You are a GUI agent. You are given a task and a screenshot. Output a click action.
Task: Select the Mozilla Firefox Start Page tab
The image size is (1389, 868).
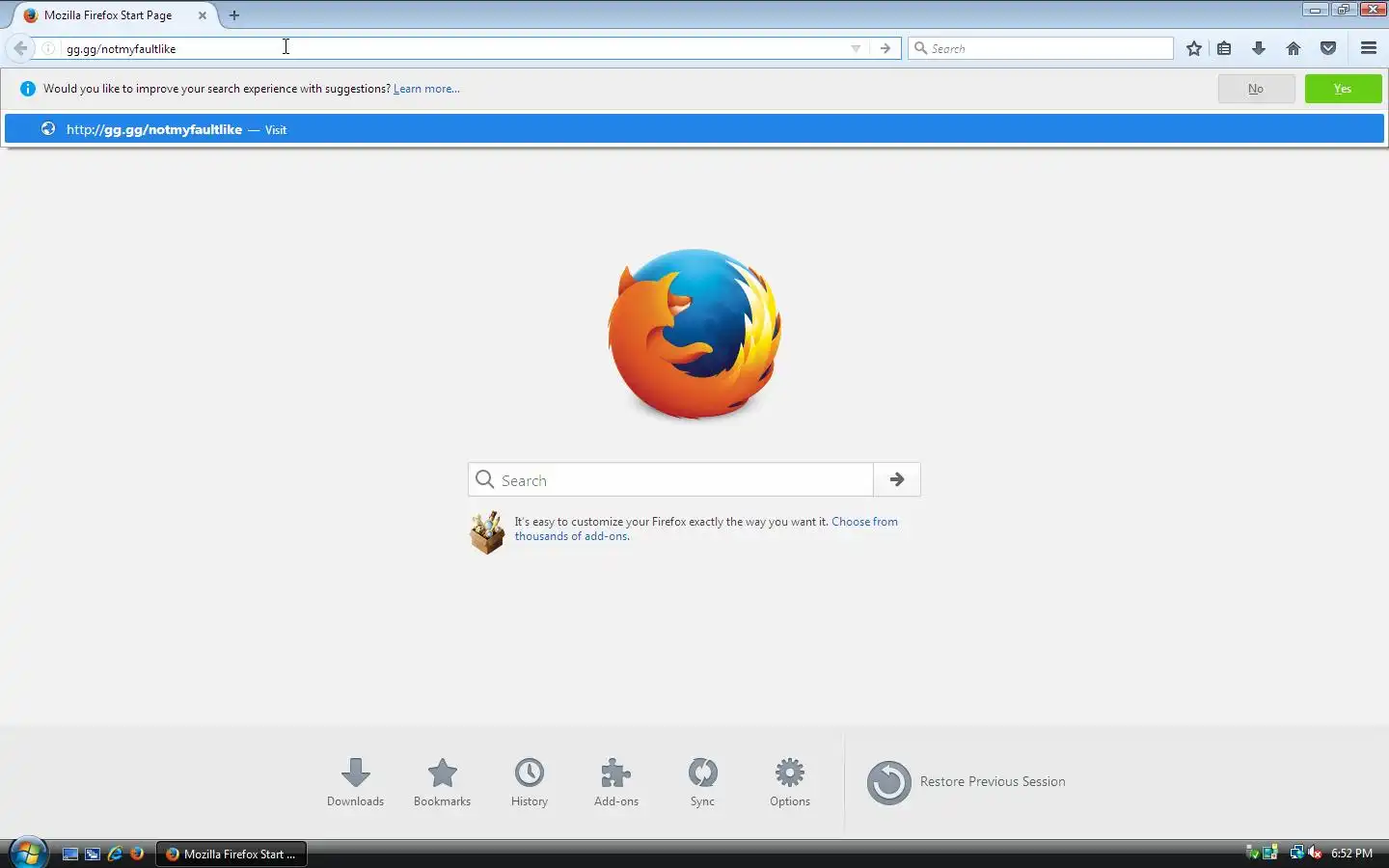tap(116, 15)
